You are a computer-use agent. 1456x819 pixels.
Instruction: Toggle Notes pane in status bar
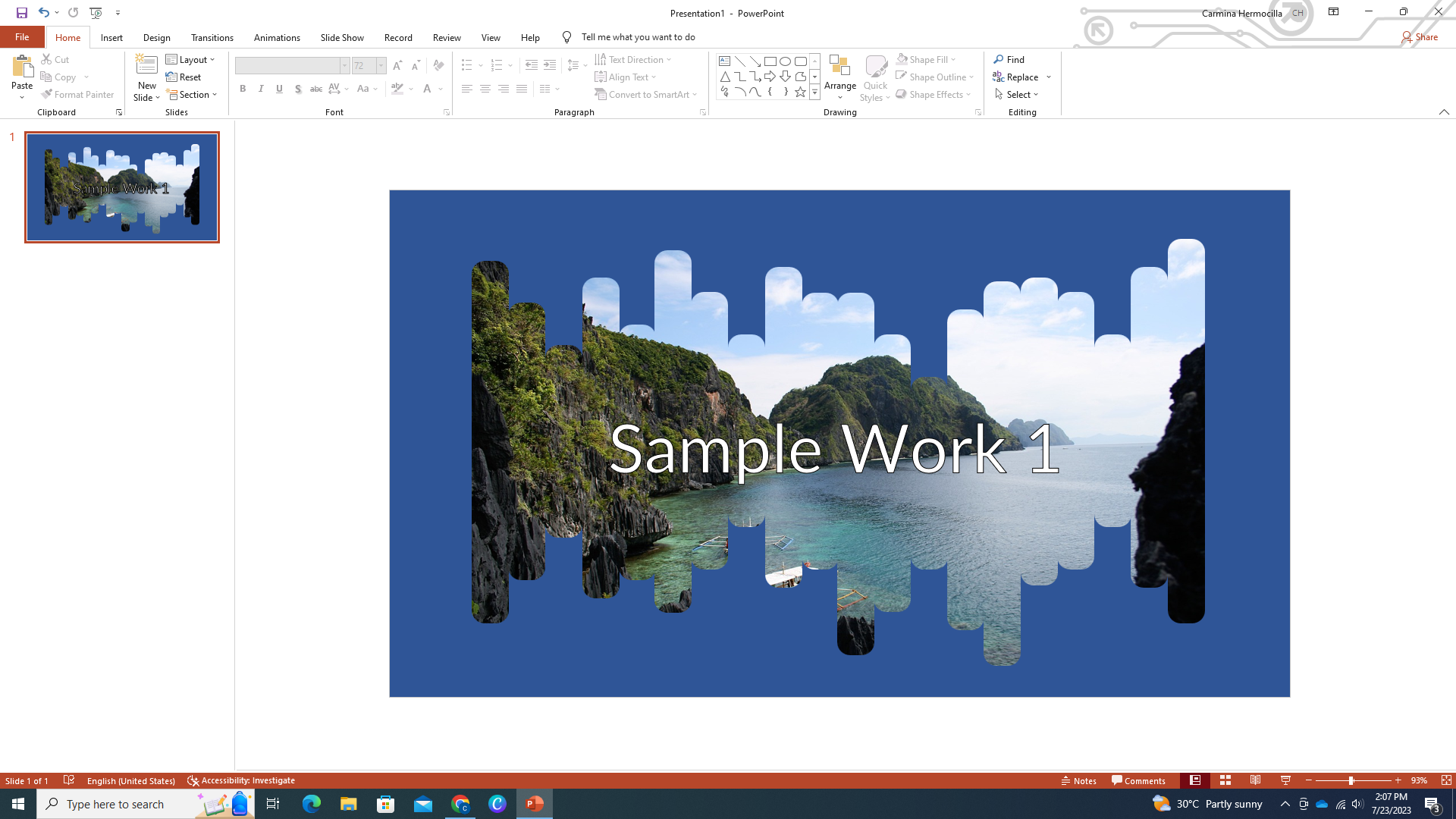click(1079, 780)
